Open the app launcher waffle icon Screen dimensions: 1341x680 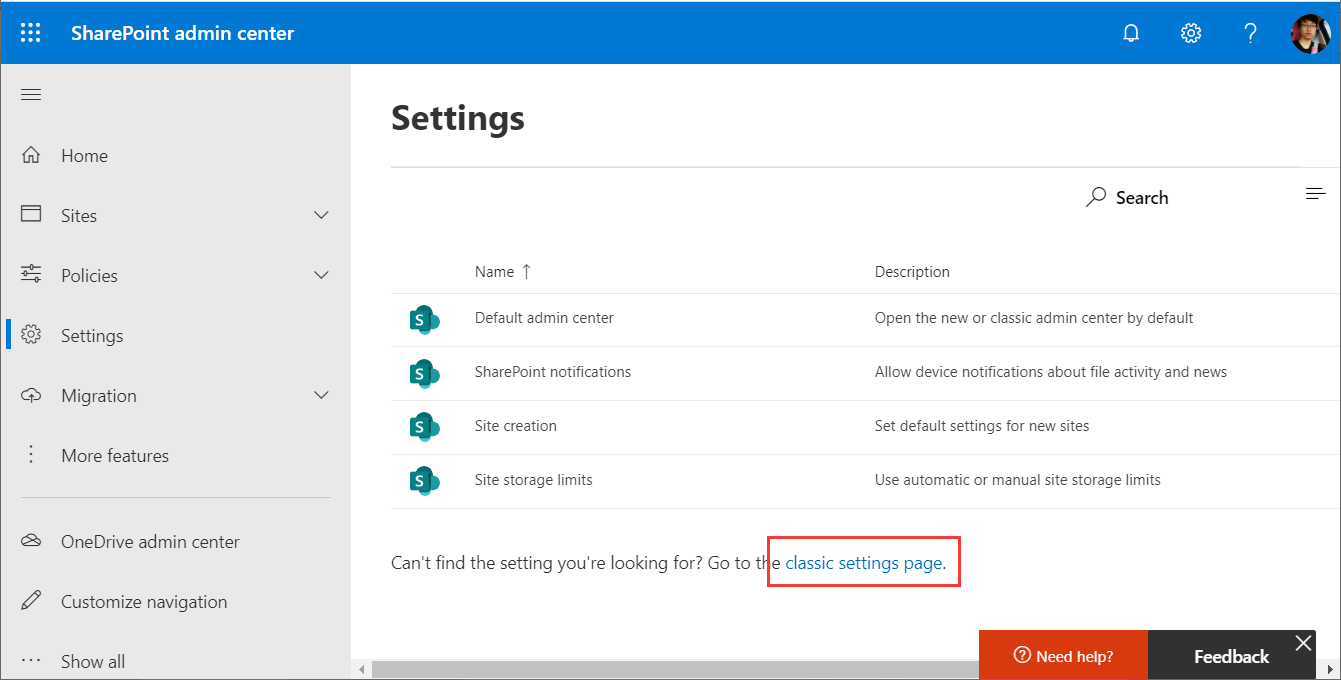pos(31,33)
